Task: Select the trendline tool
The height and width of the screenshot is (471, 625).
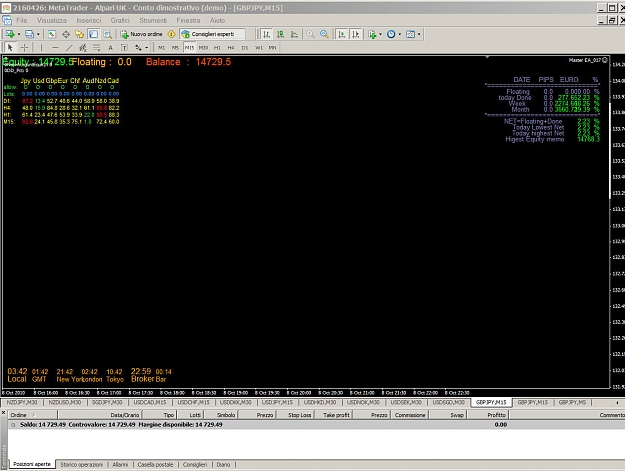Action: point(69,48)
